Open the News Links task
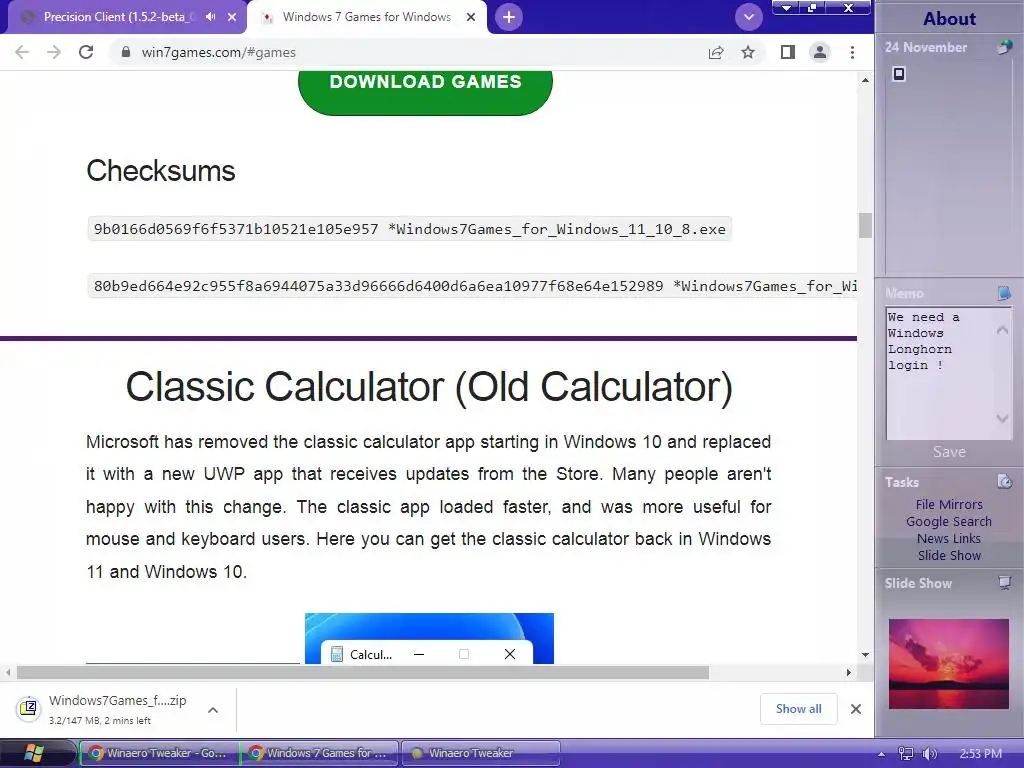 coord(949,538)
